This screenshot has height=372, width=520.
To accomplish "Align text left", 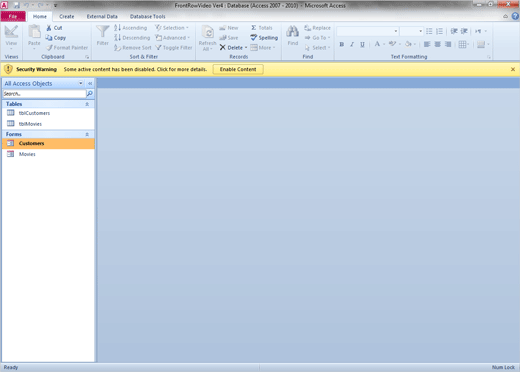I will click(x=427, y=44).
